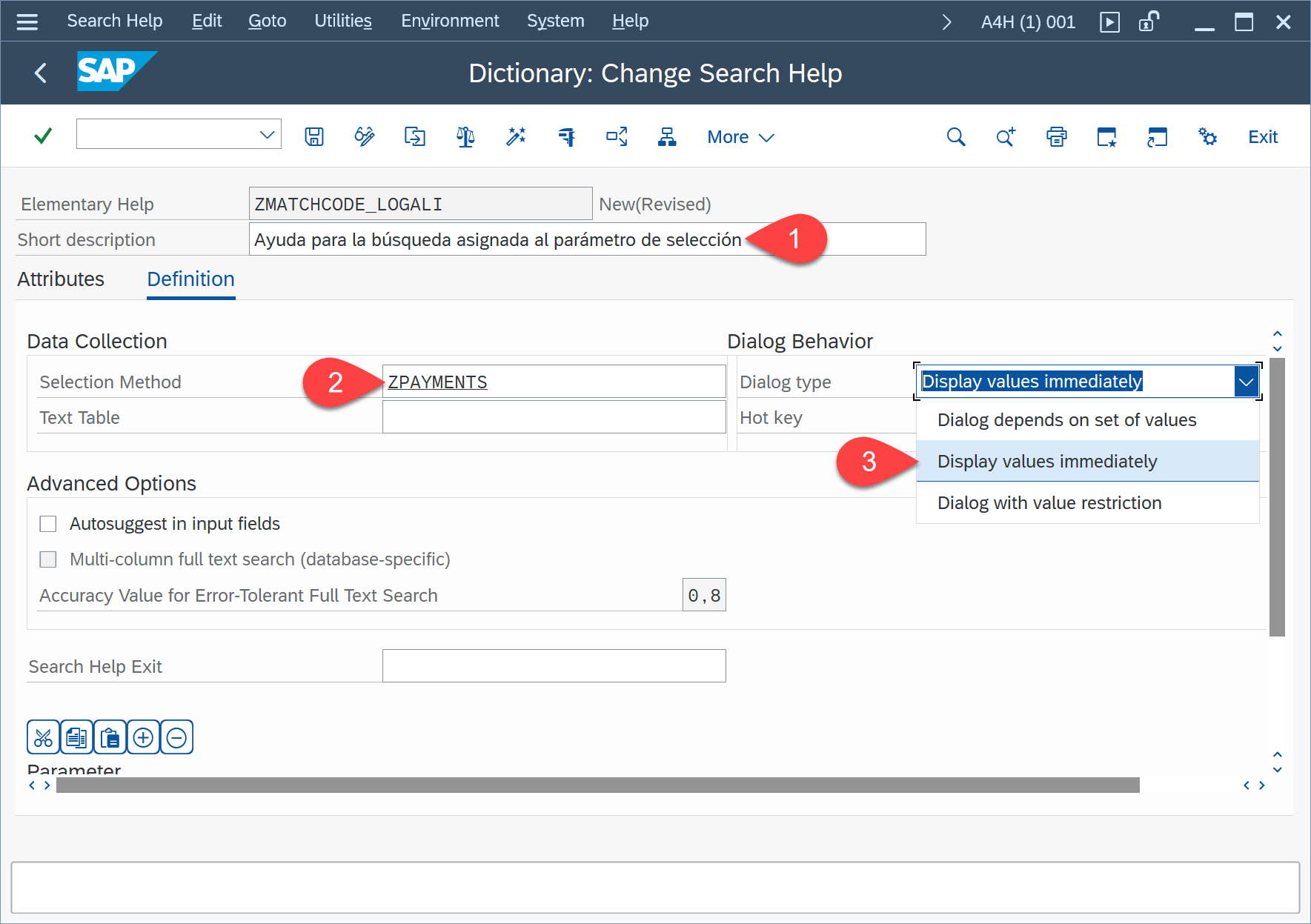Open the command field dropdown arrow

pos(267,135)
